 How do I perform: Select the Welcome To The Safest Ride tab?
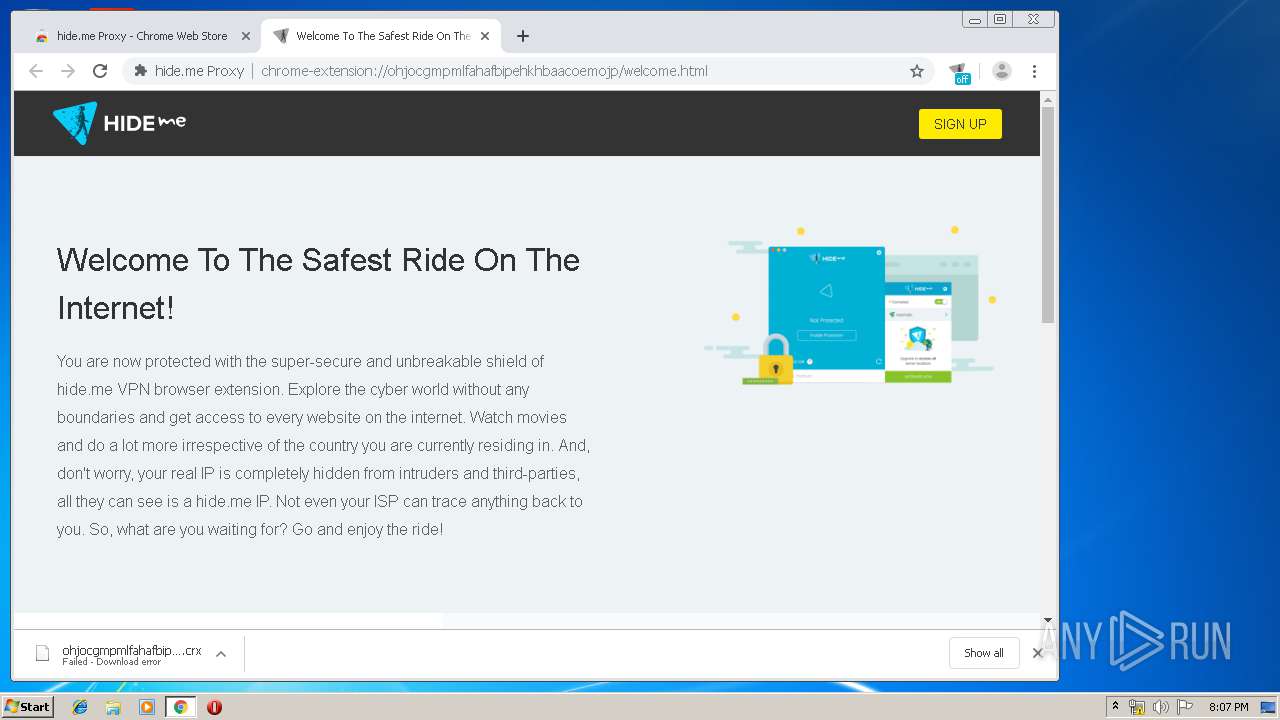pyautogui.click(x=382, y=36)
